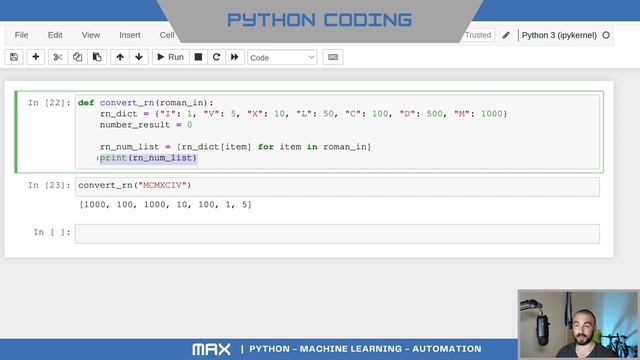This screenshot has height=360, width=640.
Task: Click the In [23] prompt label
Action: coord(49,185)
